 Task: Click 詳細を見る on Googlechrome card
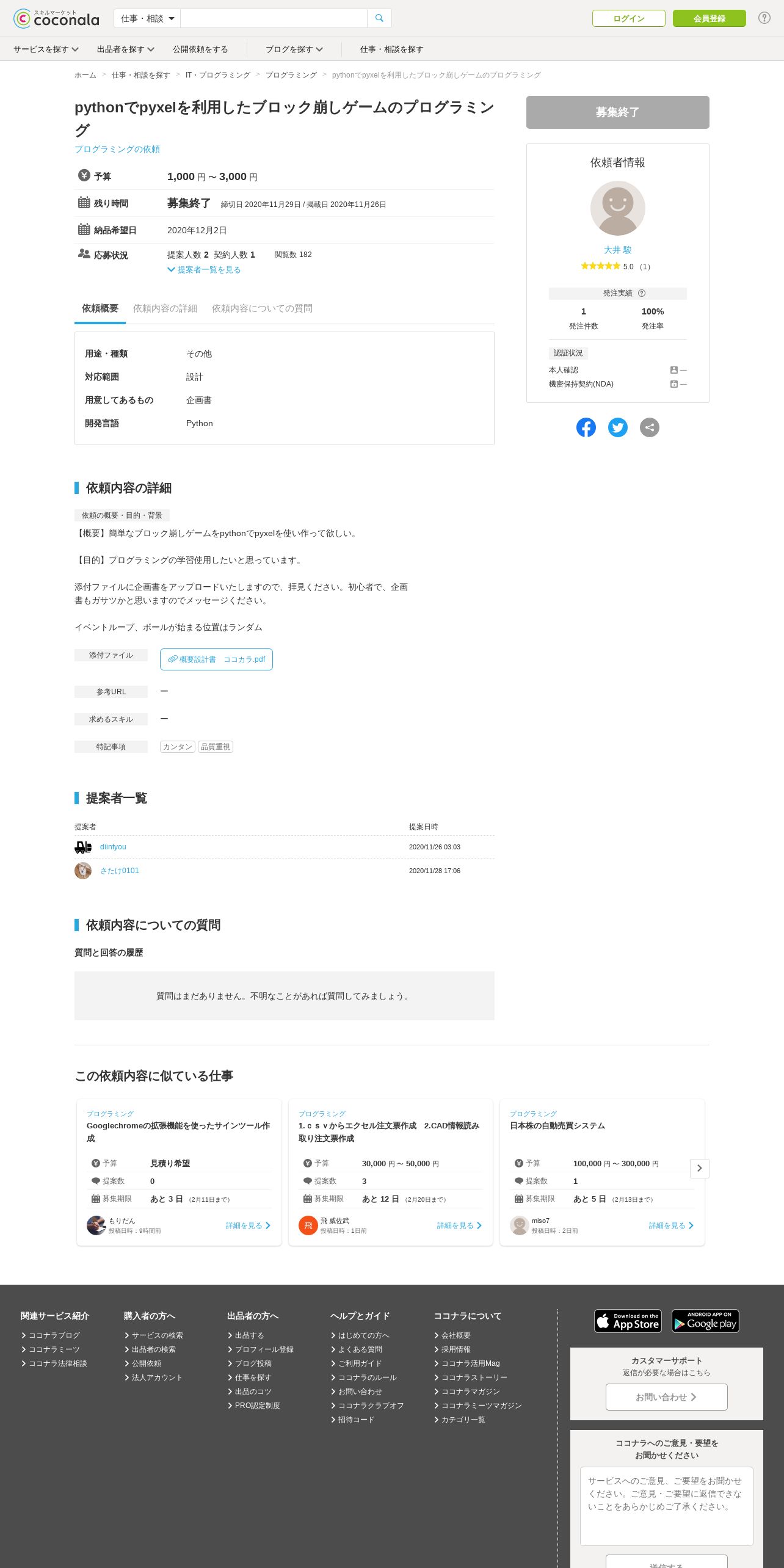pos(248,1225)
